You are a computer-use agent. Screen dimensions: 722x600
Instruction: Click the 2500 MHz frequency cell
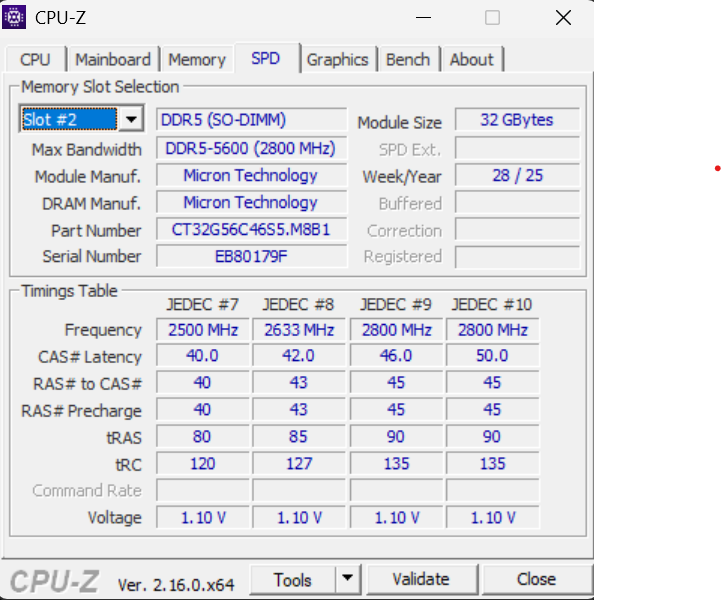(x=203, y=330)
